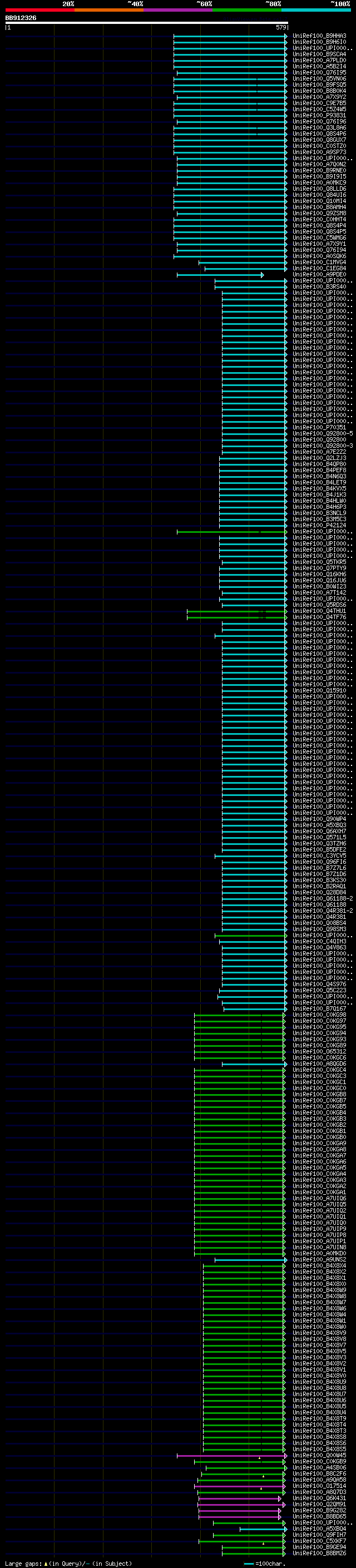The width and height of the screenshot is (356, 1568).
Task: Open hit UniRef100_B9HHA3
Action: pyautogui.click(x=319, y=37)
